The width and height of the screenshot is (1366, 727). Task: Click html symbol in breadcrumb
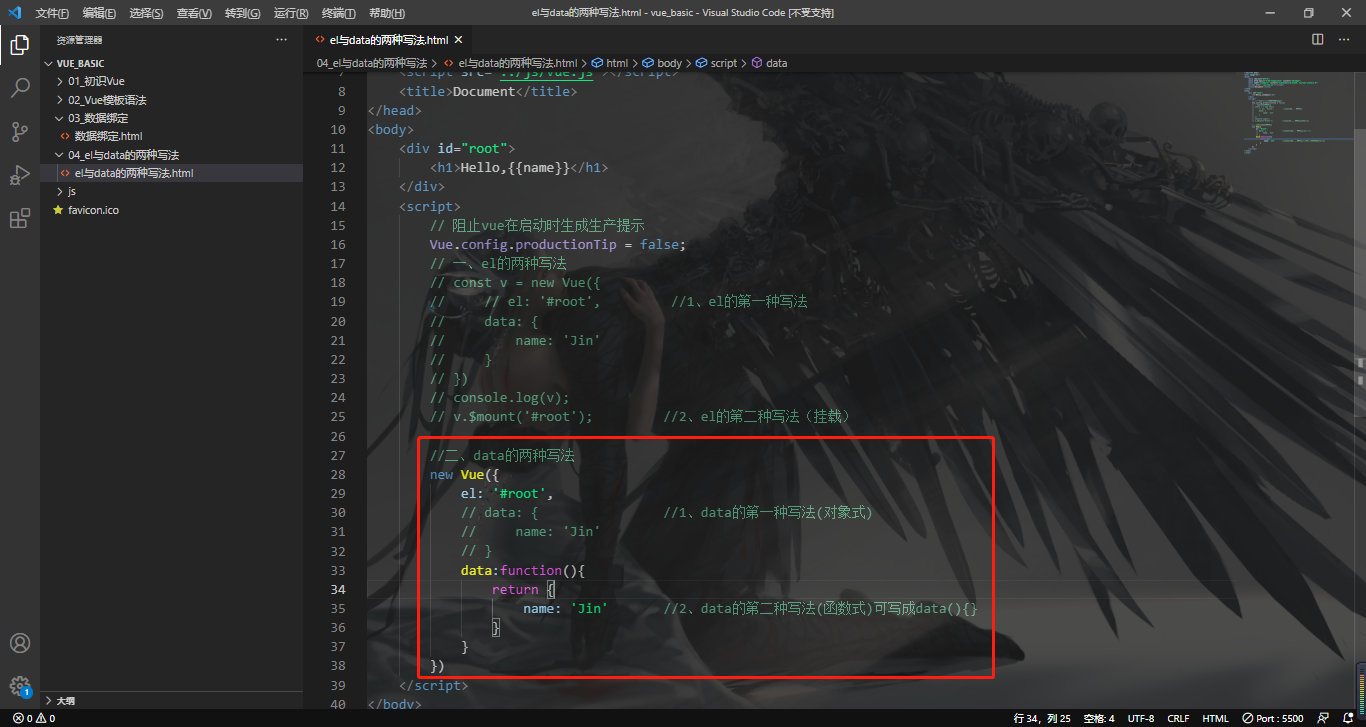pyautogui.click(x=610, y=63)
